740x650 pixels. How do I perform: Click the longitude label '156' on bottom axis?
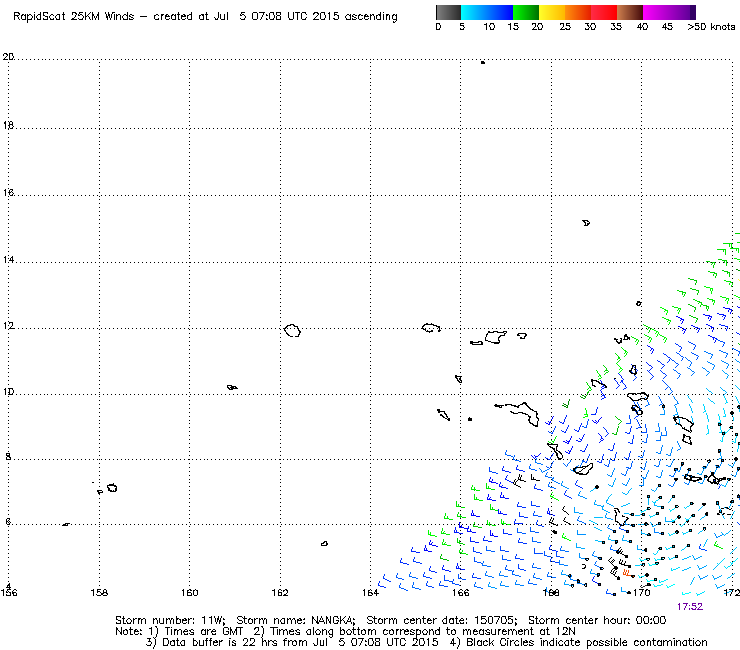[x=9, y=593]
